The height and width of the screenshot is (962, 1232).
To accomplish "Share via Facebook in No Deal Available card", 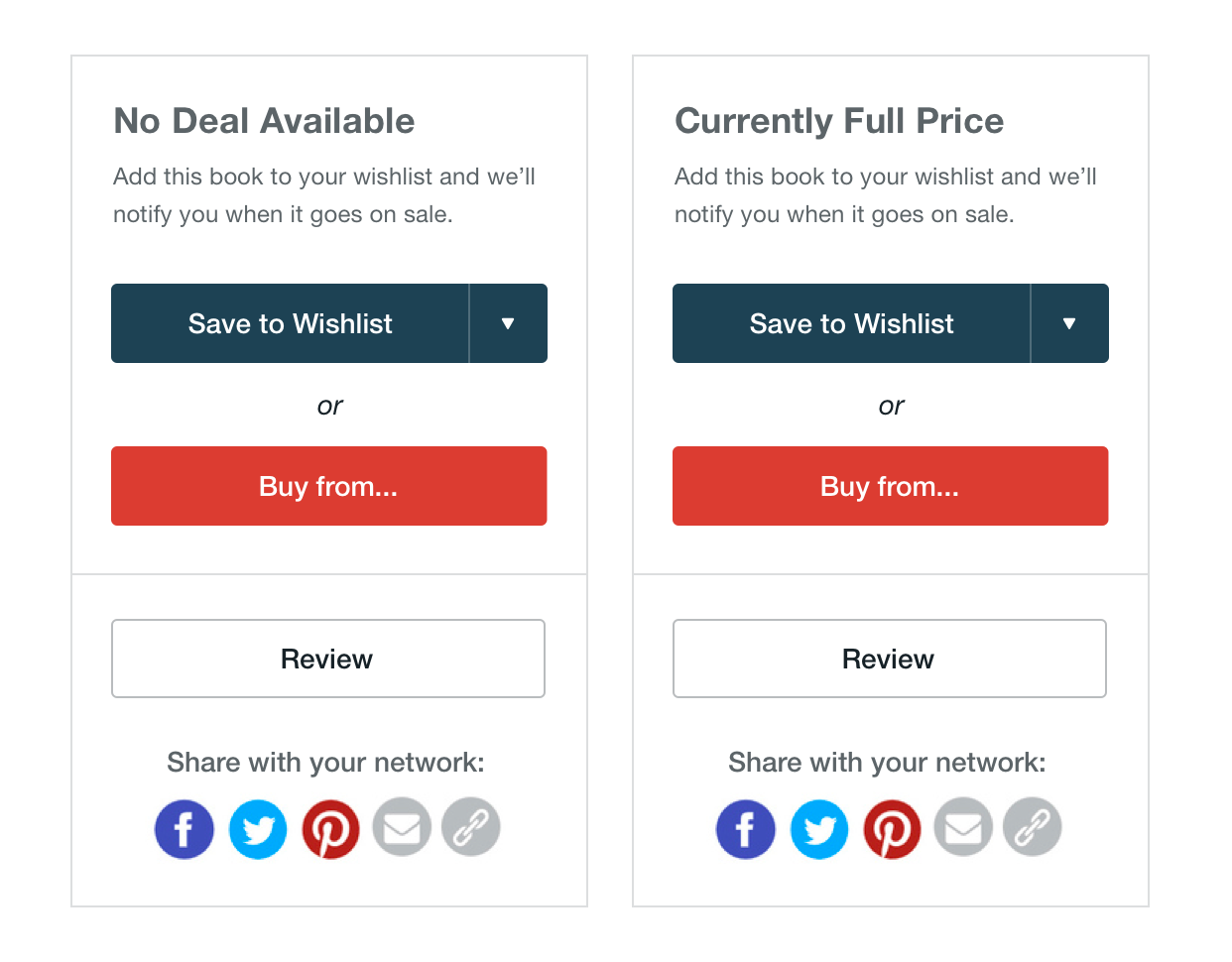I will [185, 829].
